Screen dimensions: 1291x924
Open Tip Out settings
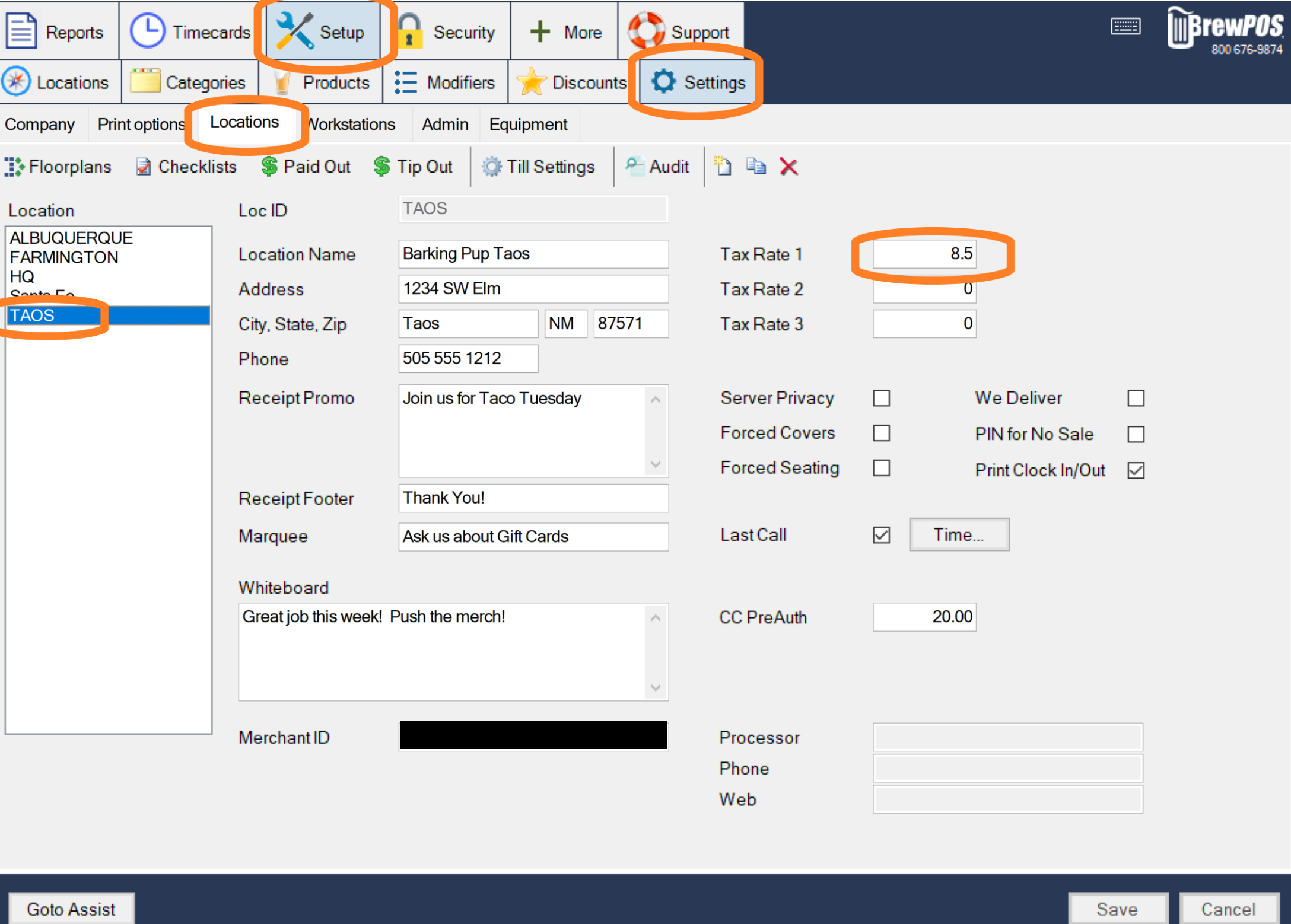pos(414,167)
